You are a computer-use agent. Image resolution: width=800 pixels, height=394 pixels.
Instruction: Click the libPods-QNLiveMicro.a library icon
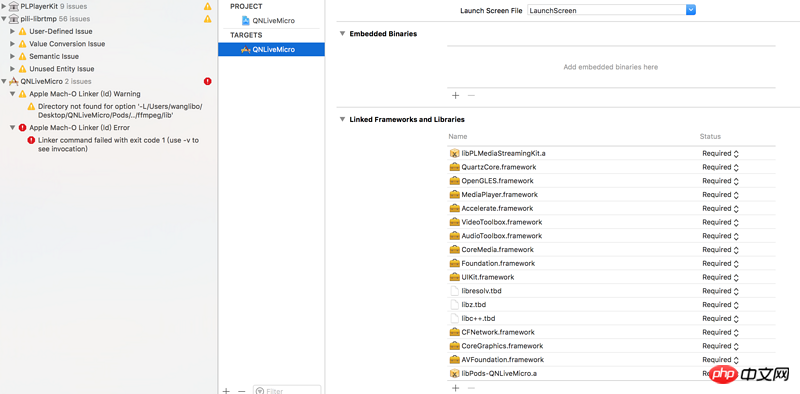coord(454,374)
